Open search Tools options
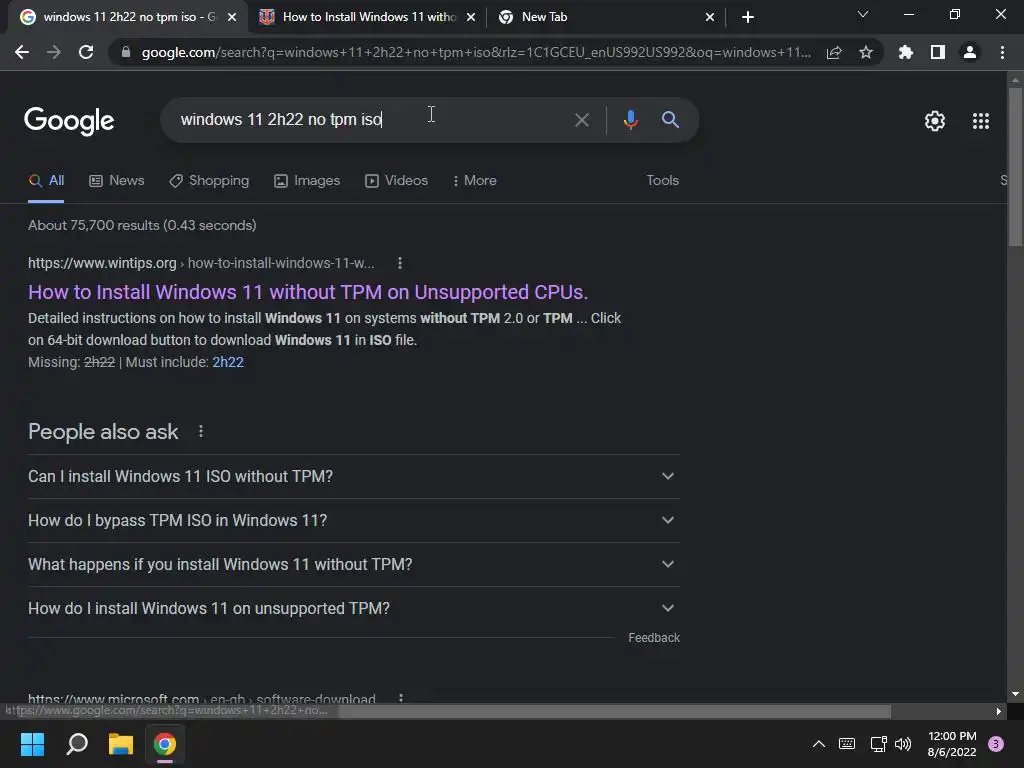 click(662, 181)
